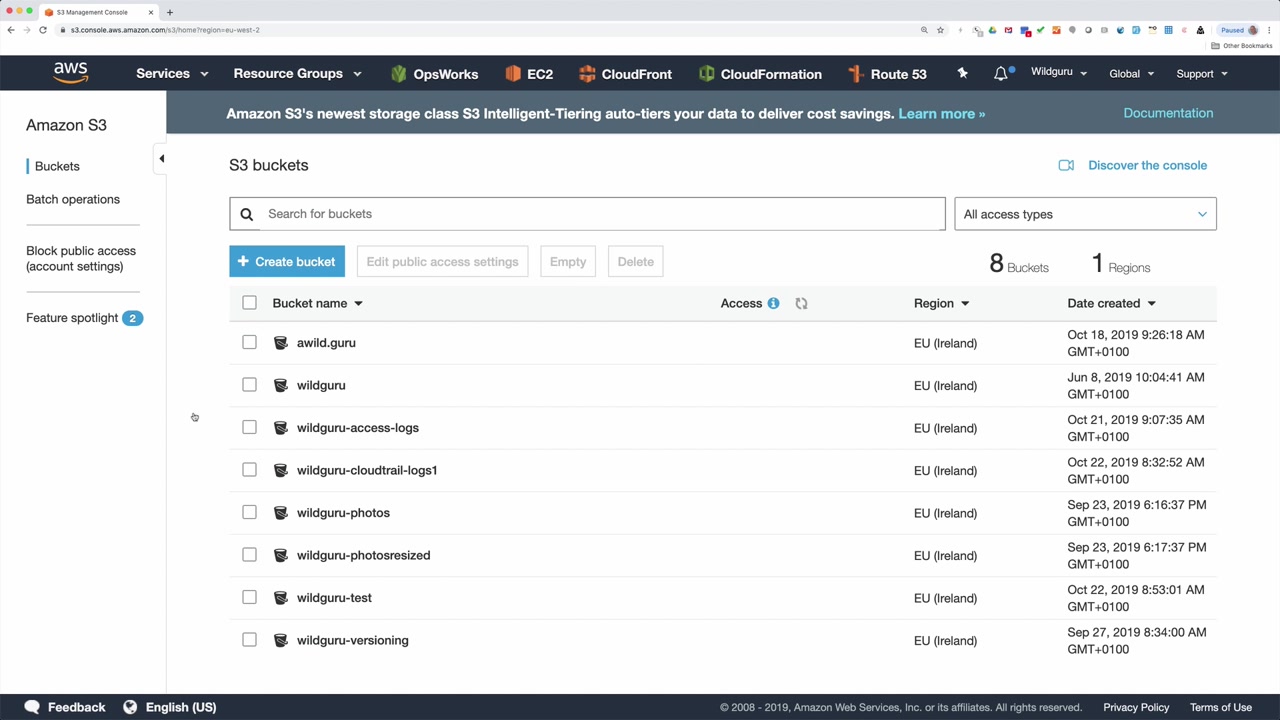Viewport: 1280px width, 720px height.
Task: Open the Route 53 shortcut
Action: (x=887, y=73)
